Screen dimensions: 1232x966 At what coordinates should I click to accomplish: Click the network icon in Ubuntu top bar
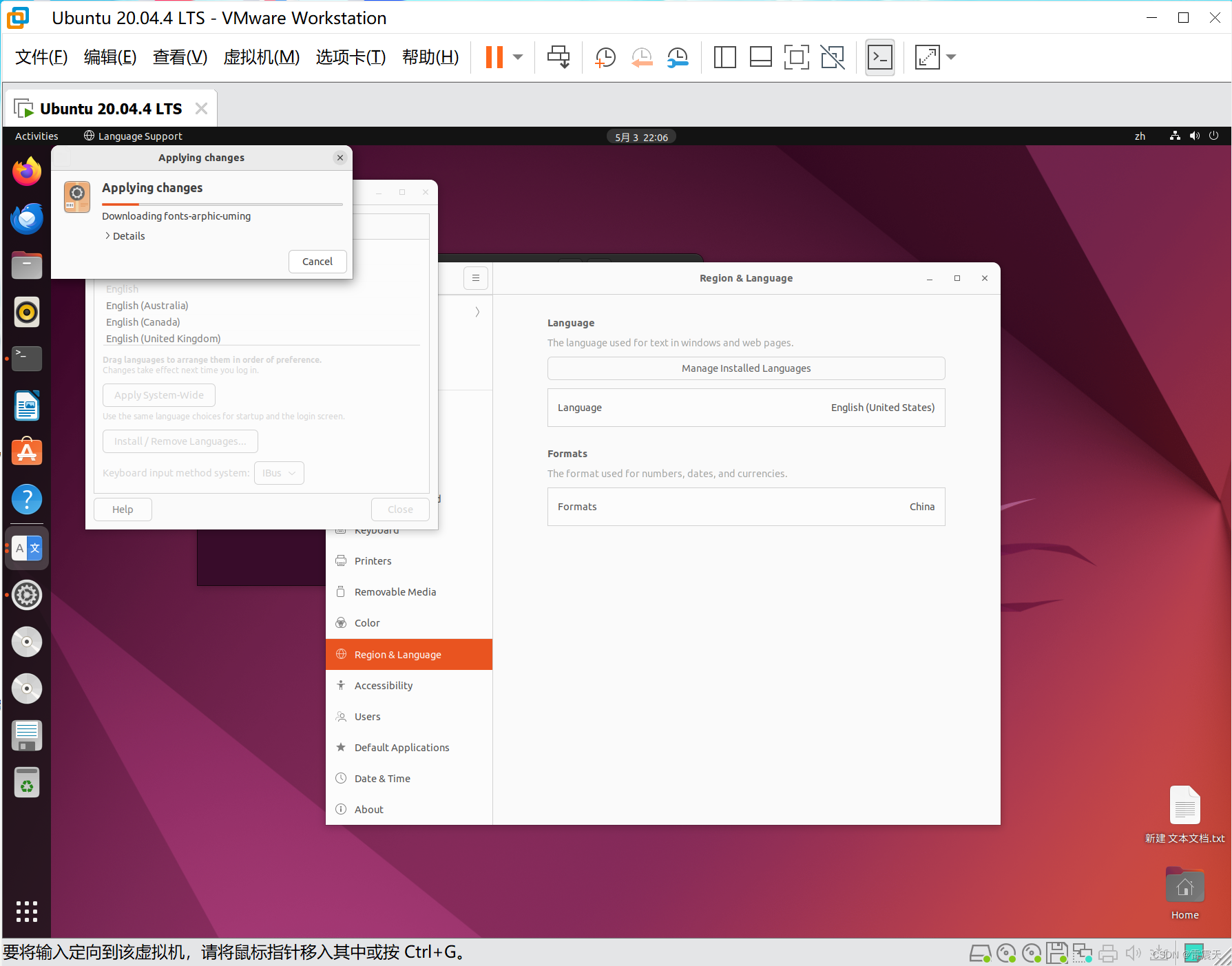[1175, 136]
